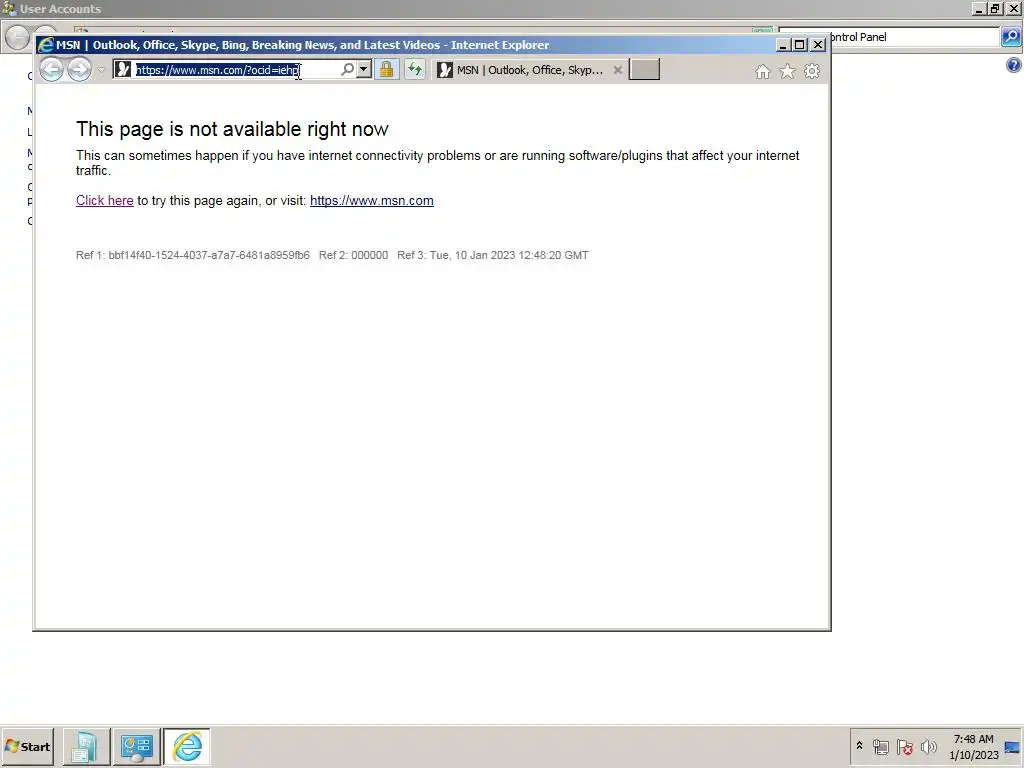Click User Accounts window back arrow
Viewport: 1024px width, 768px height.
(17, 37)
